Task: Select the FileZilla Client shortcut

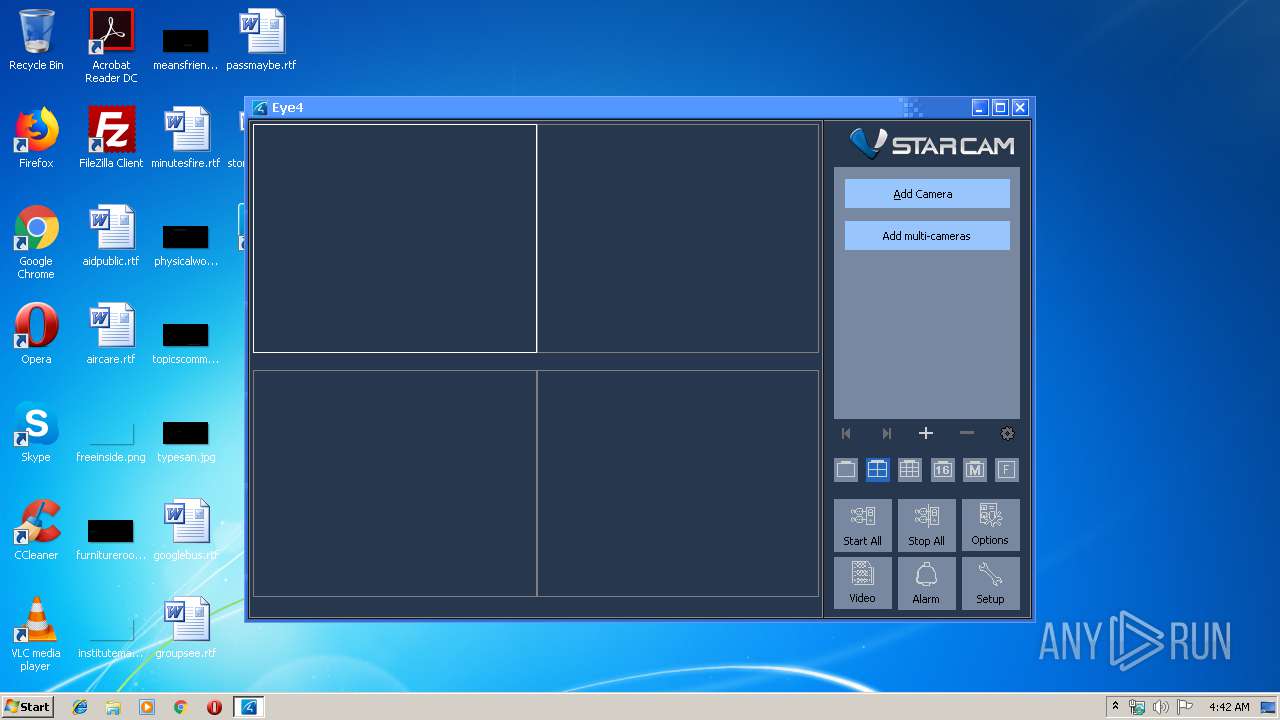Action: pyautogui.click(x=111, y=138)
